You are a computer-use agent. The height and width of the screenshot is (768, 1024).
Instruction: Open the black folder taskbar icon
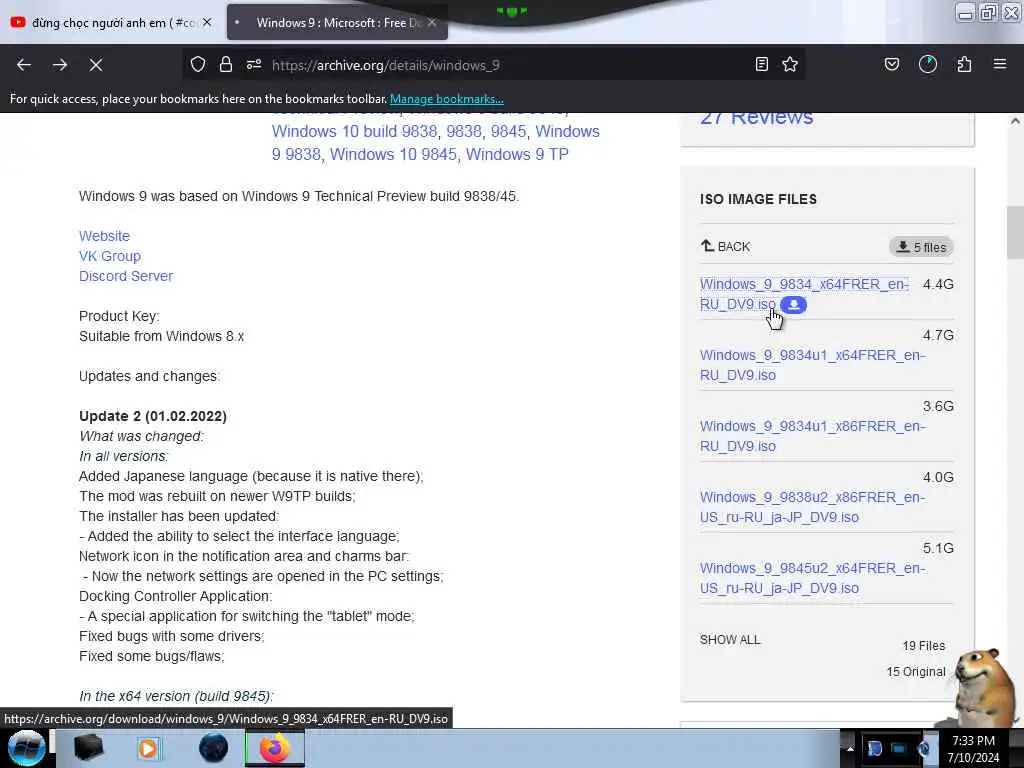pyautogui.click(x=88, y=748)
